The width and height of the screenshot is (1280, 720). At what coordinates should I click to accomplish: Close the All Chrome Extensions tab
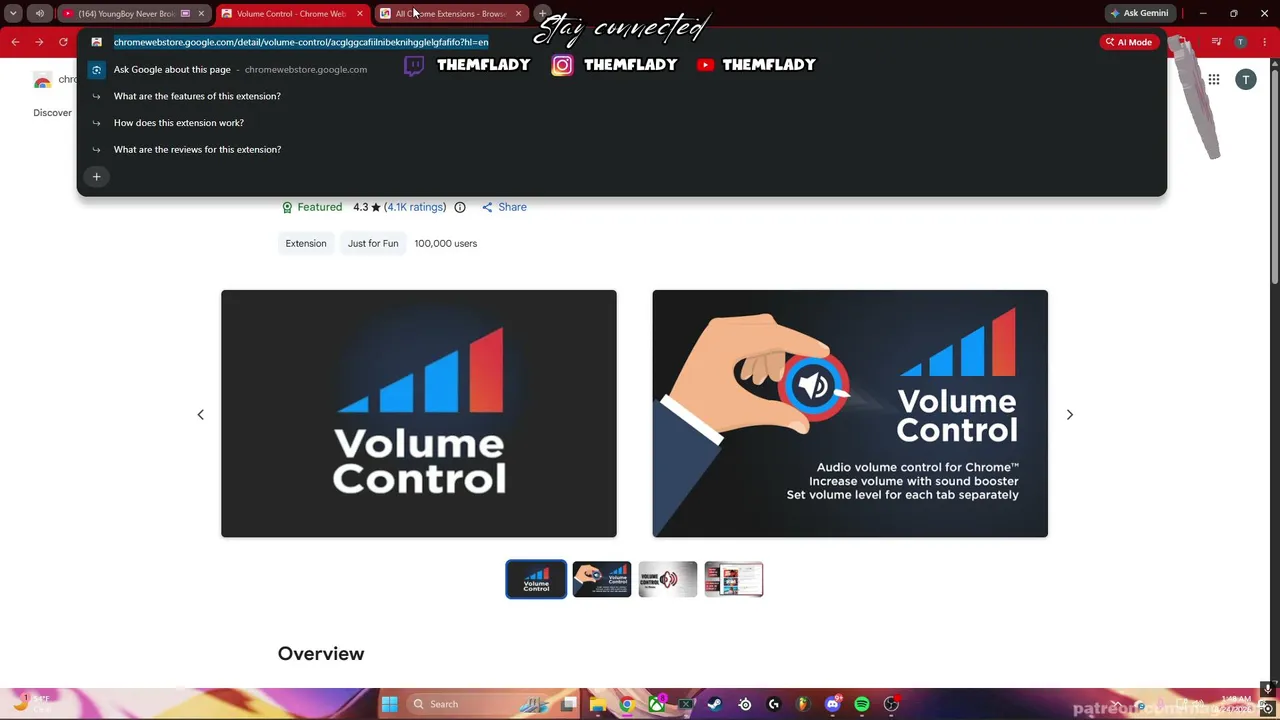click(x=518, y=14)
